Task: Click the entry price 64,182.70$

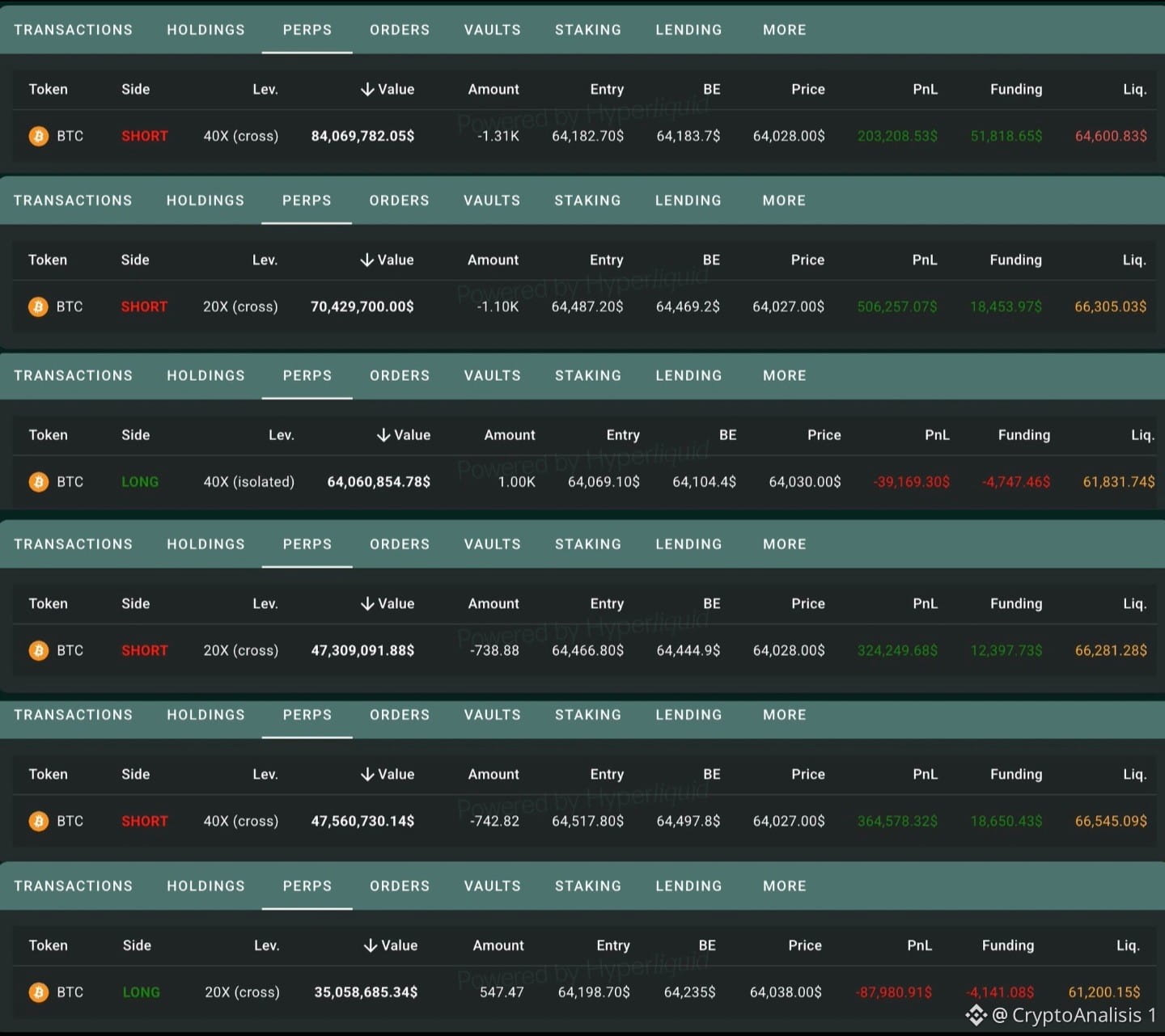Action: [x=588, y=136]
